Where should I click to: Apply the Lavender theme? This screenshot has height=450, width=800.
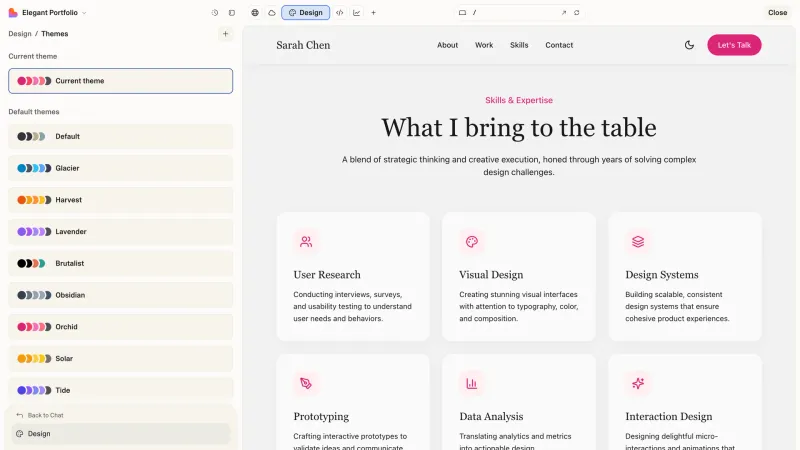120,232
